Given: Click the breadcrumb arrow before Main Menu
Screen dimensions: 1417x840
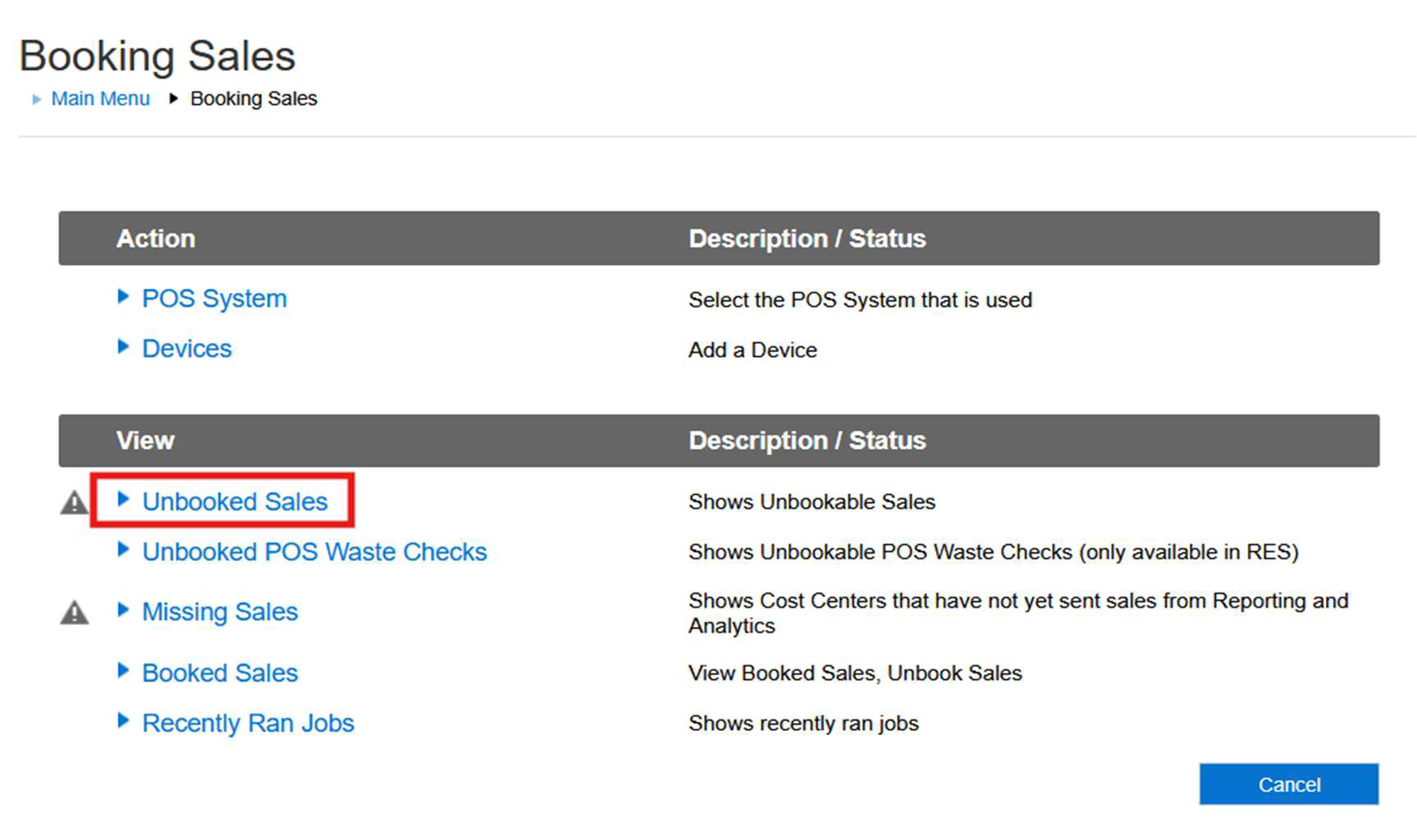Looking at the screenshot, I should (x=36, y=99).
